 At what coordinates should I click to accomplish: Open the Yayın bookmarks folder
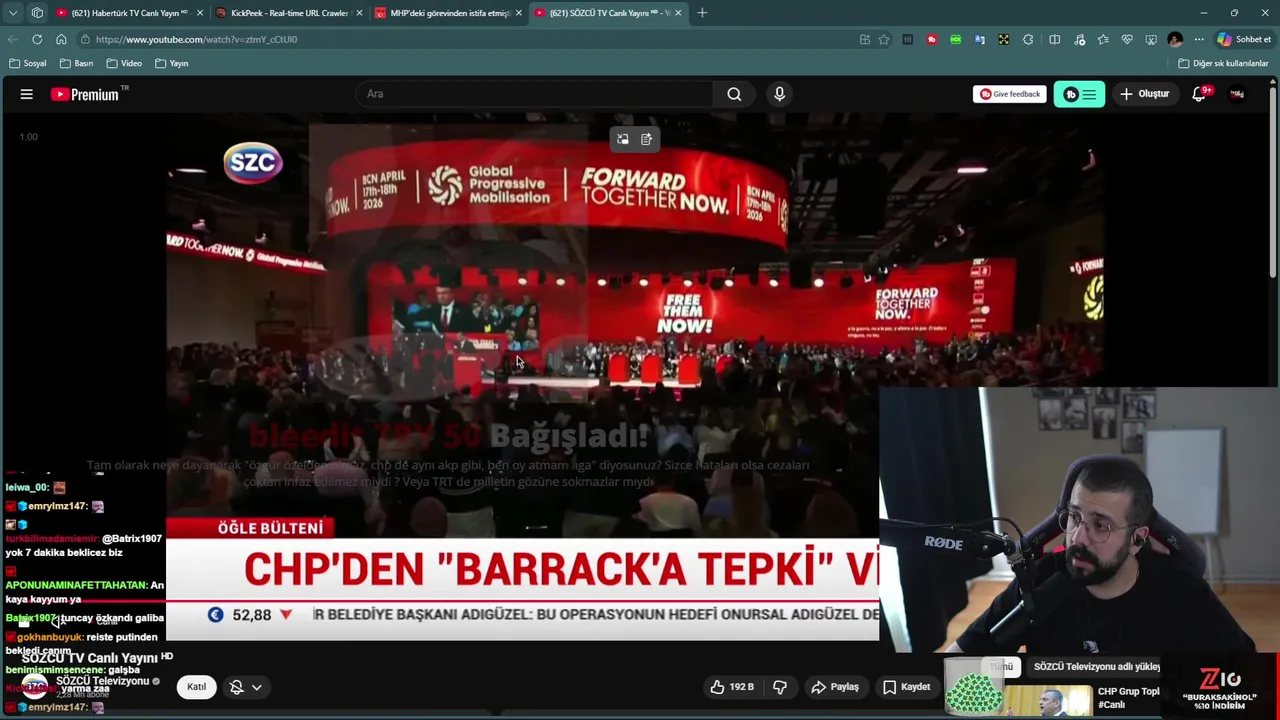click(172, 63)
